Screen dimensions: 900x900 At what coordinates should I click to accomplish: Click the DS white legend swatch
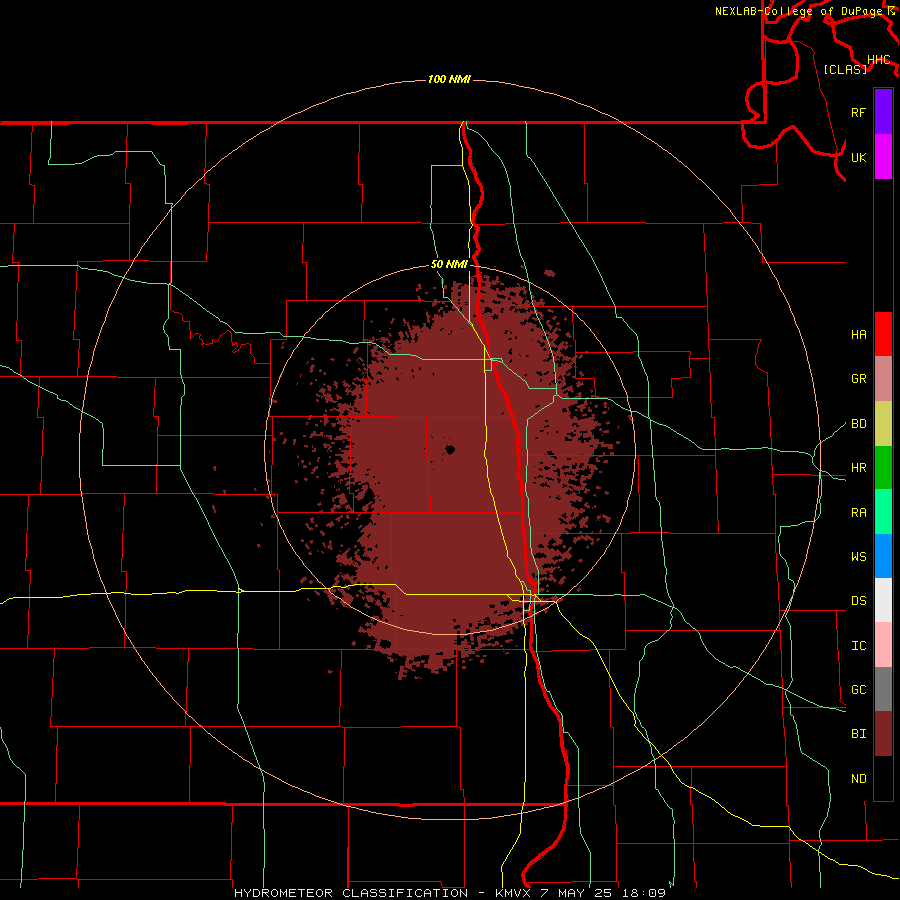click(883, 600)
